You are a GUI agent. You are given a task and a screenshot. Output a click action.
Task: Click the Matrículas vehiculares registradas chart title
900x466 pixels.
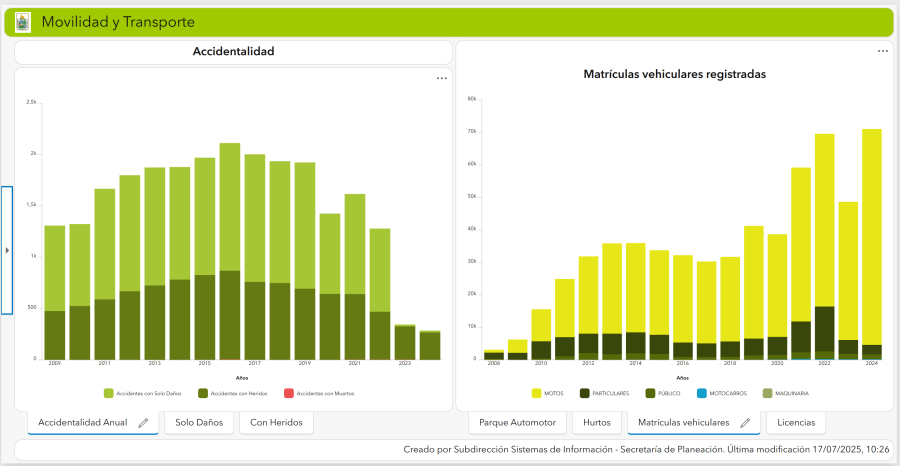coord(674,74)
